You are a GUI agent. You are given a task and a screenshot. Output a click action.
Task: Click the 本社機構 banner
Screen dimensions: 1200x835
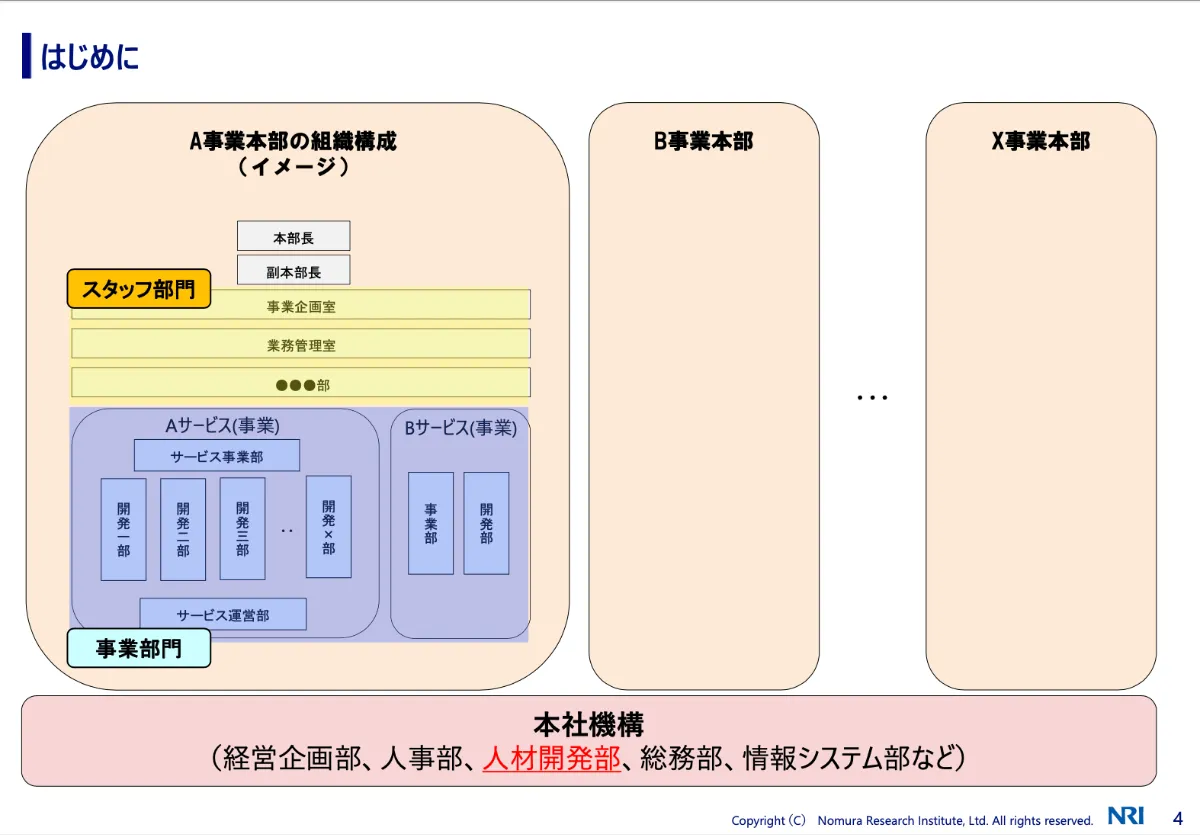590,726
